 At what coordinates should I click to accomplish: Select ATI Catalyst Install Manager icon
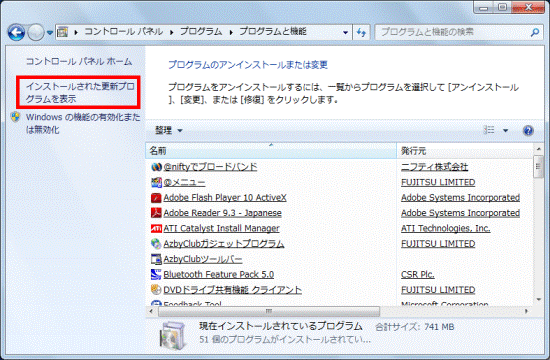(x=156, y=228)
